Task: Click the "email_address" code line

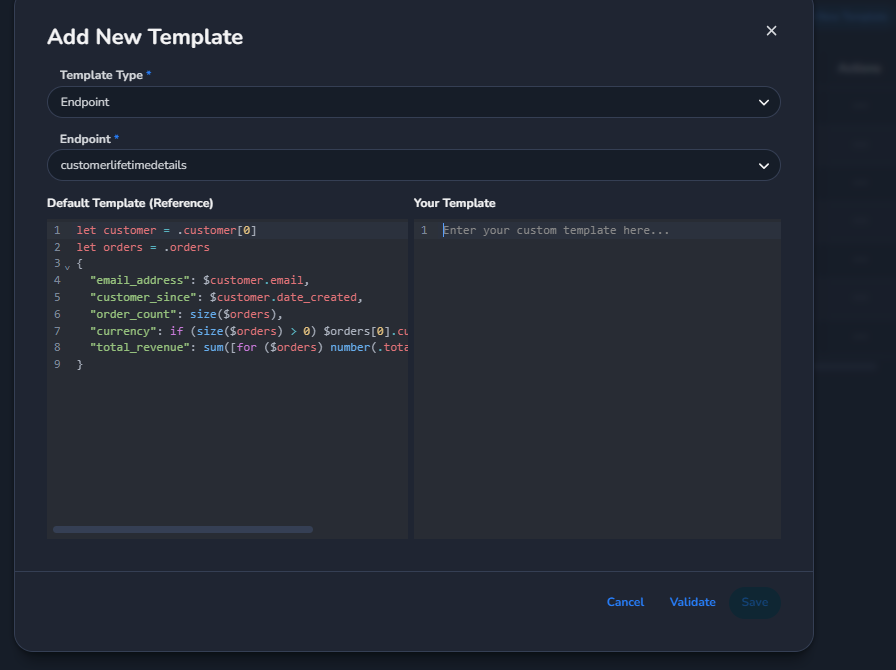Action: click(x=199, y=280)
